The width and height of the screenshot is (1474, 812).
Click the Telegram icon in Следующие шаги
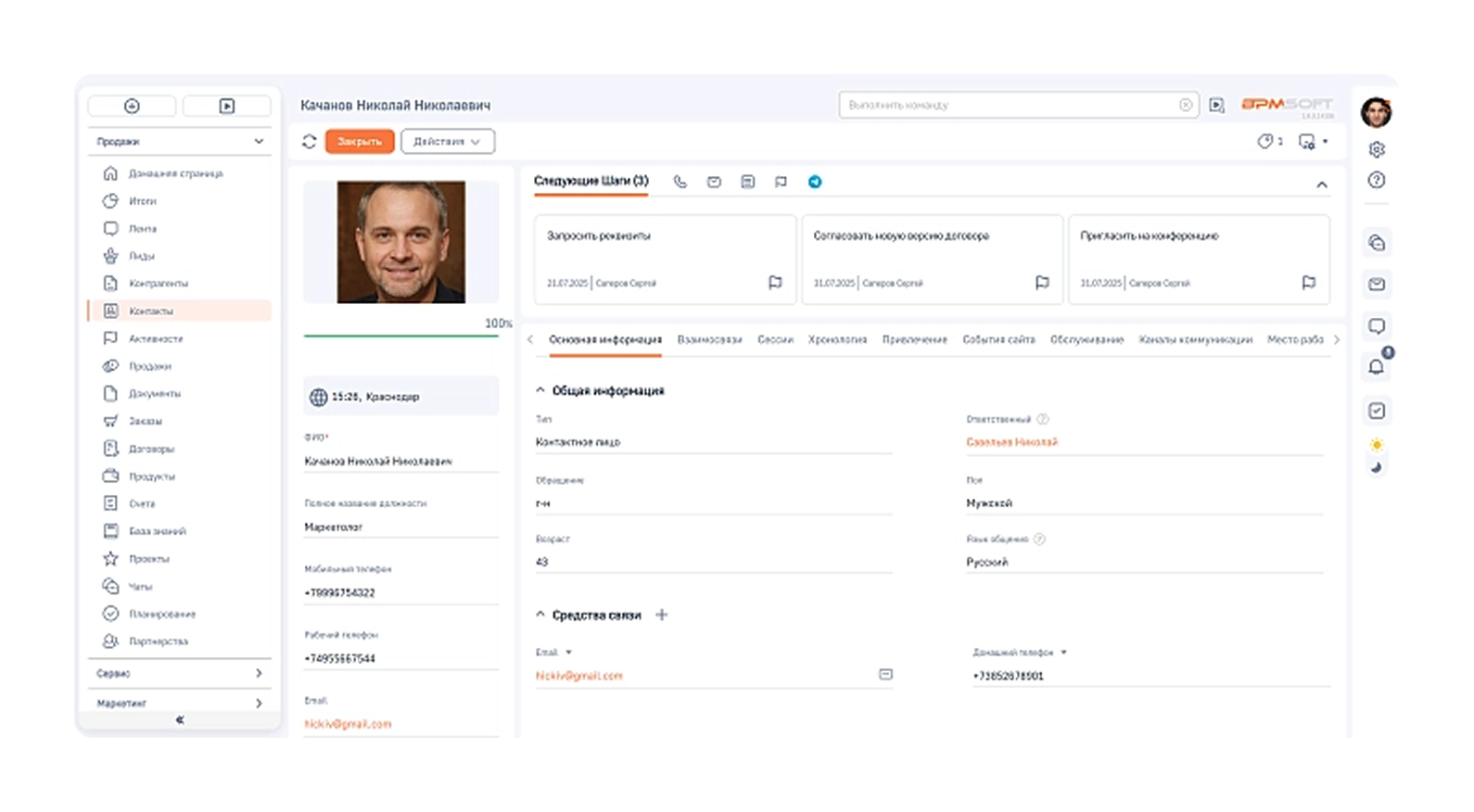815,182
